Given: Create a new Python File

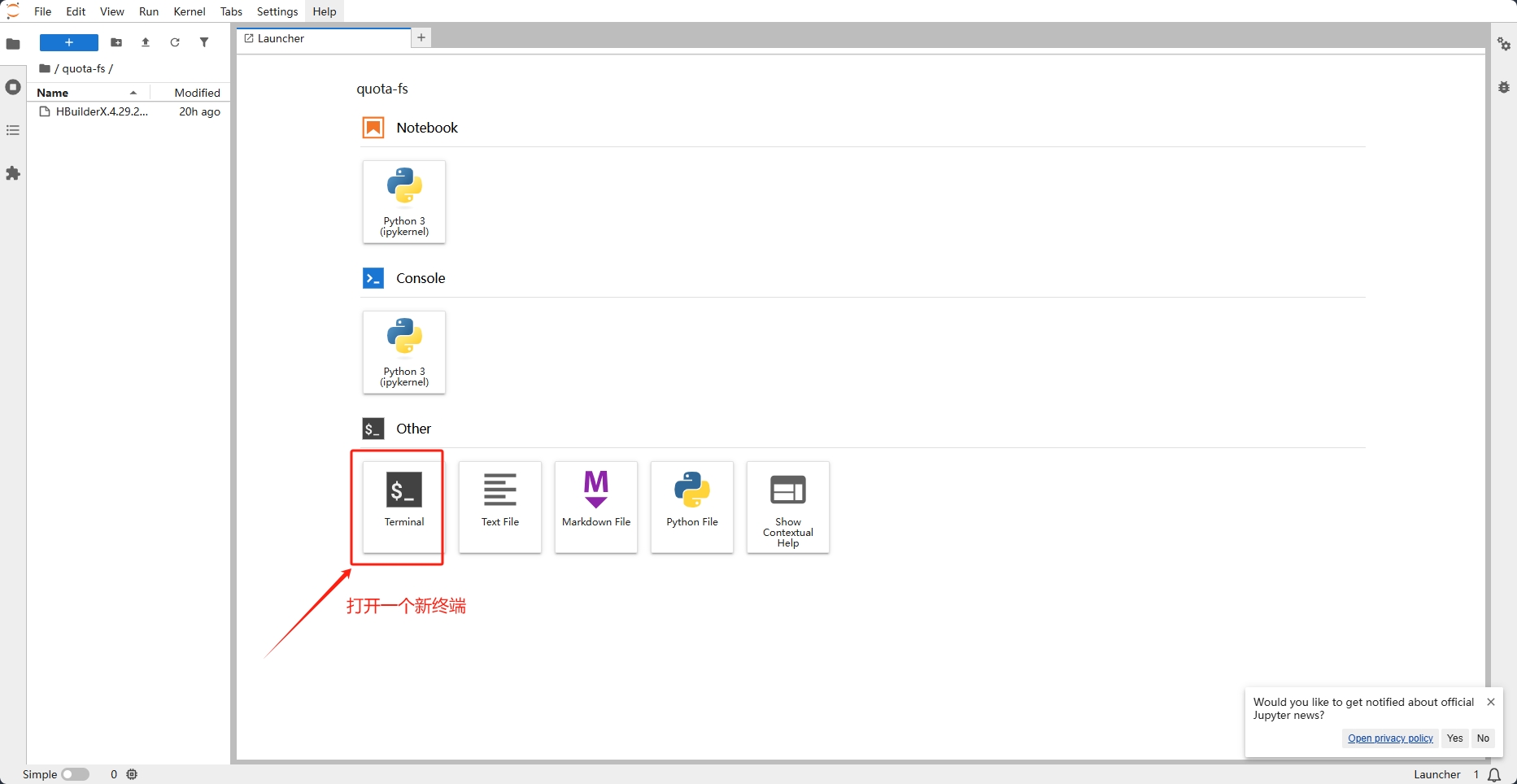Looking at the screenshot, I should point(692,507).
